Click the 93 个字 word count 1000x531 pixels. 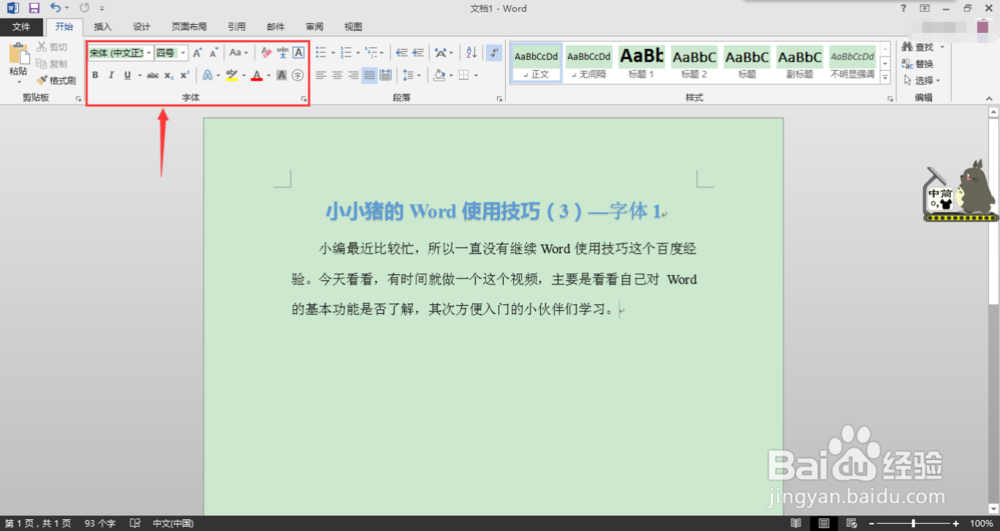99,523
